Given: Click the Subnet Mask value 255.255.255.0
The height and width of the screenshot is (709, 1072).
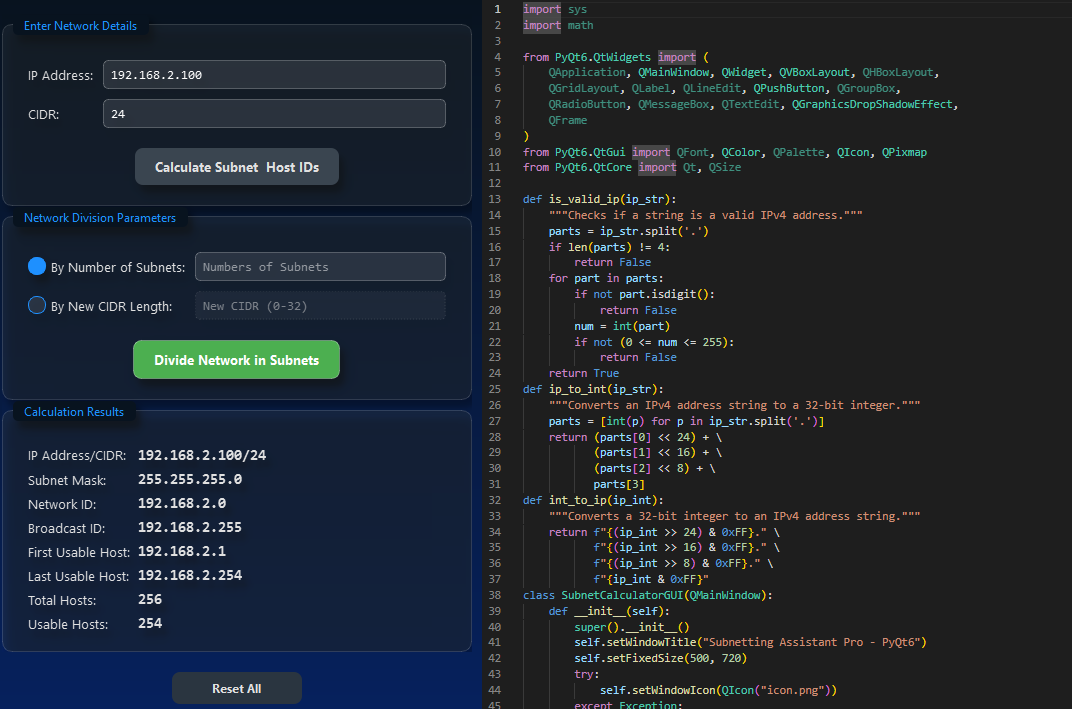Looking at the screenshot, I should click(x=190, y=480).
